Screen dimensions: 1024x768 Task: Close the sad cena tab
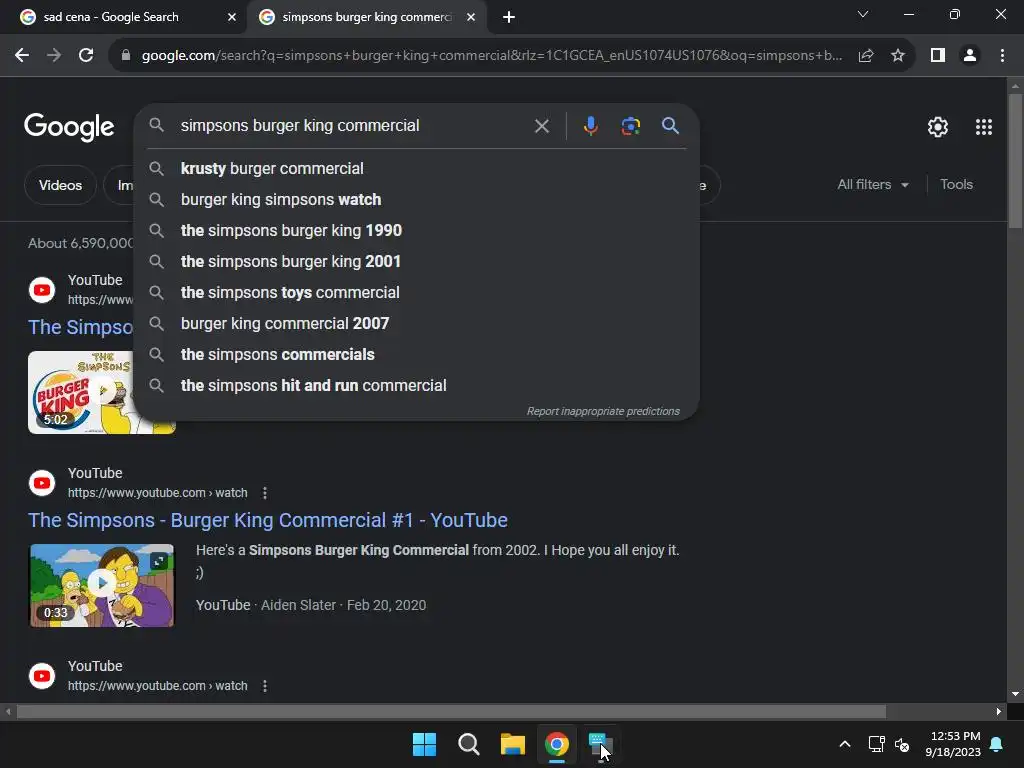point(232,17)
